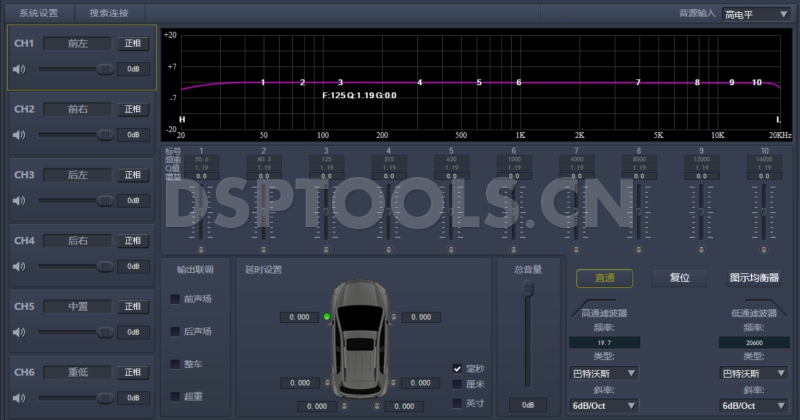Check 英寸 delay unit checkbox
This screenshot has height=420, width=800.
click(457, 403)
